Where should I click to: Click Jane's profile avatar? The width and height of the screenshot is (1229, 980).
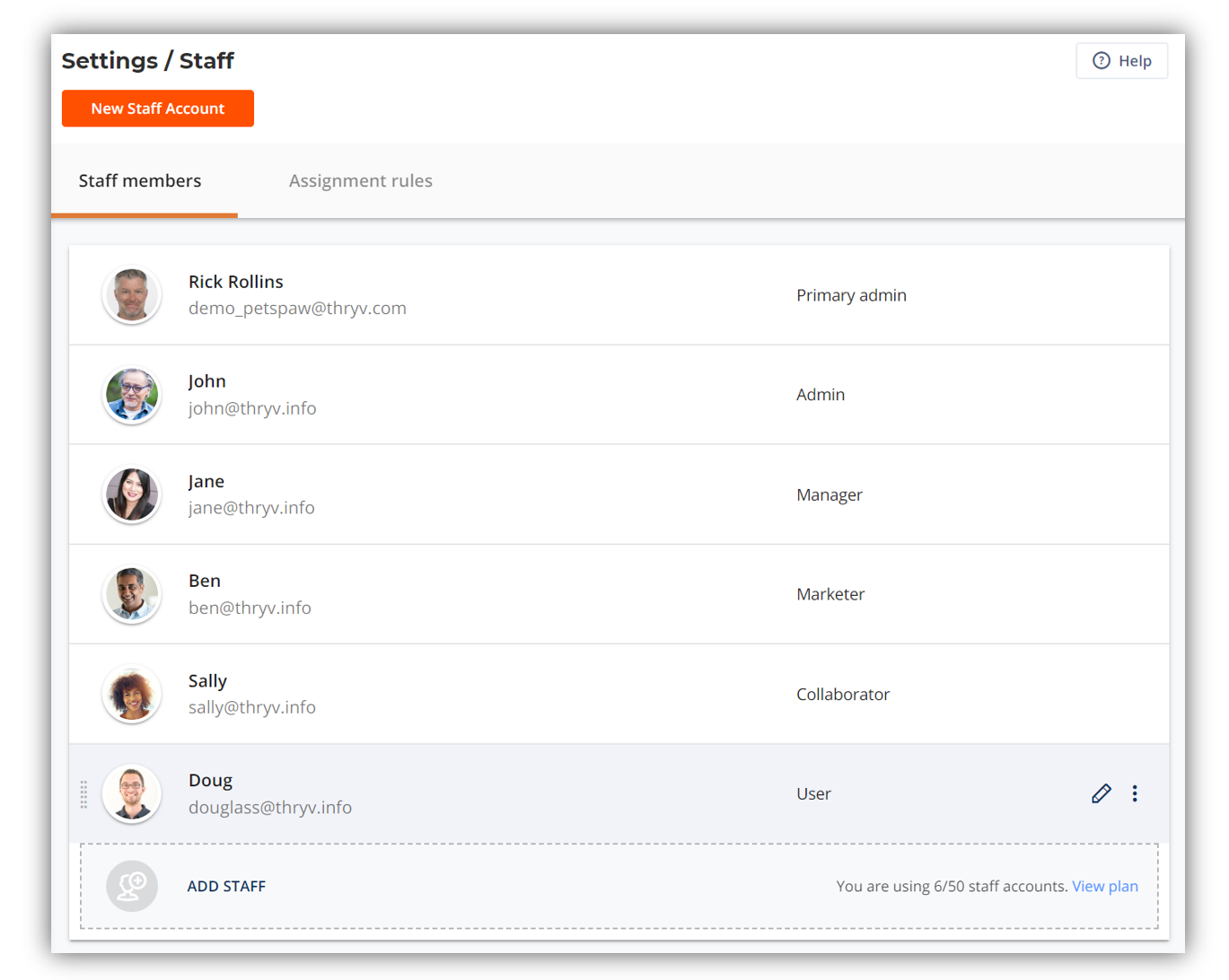pyautogui.click(x=132, y=494)
